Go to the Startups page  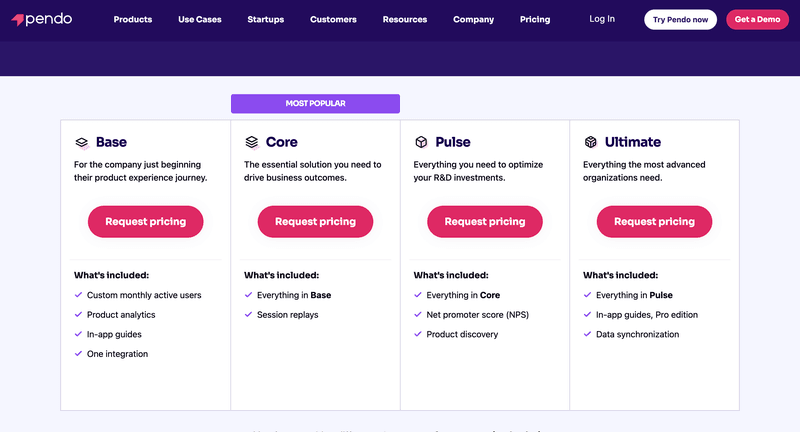pyautogui.click(x=266, y=19)
